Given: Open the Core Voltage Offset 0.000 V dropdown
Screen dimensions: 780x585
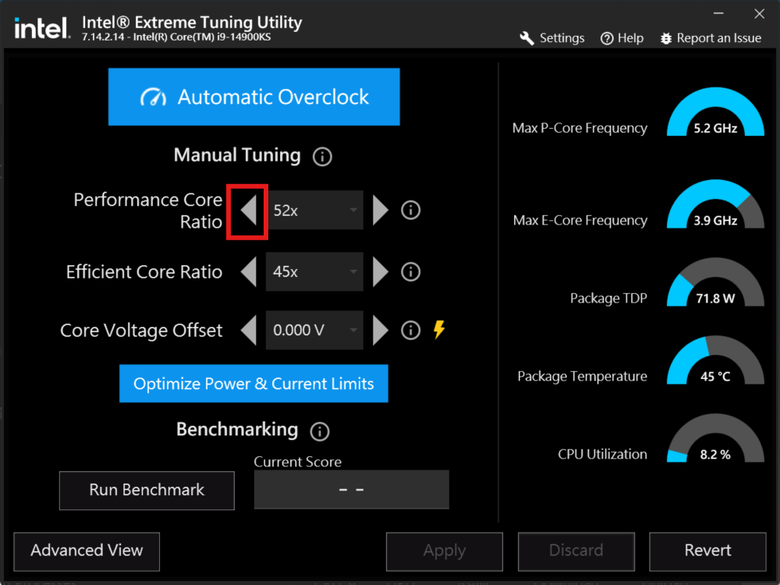Looking at the screenshot, I should pos(314,330).
